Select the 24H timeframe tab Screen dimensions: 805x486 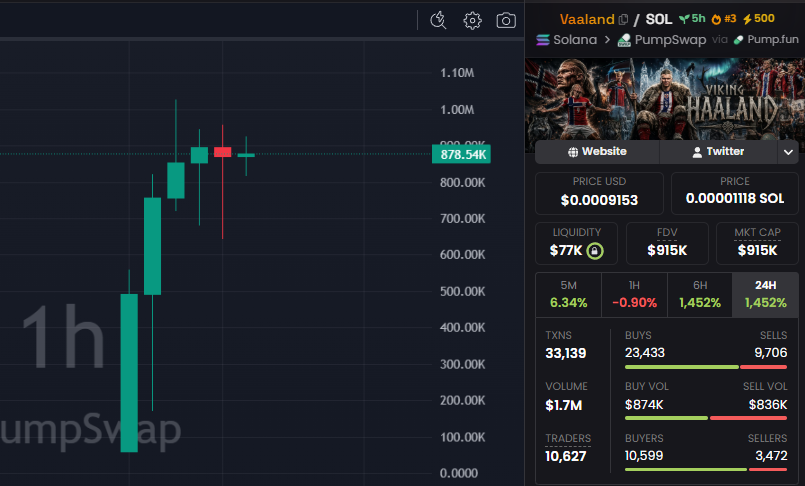click(x=765, y=295)
